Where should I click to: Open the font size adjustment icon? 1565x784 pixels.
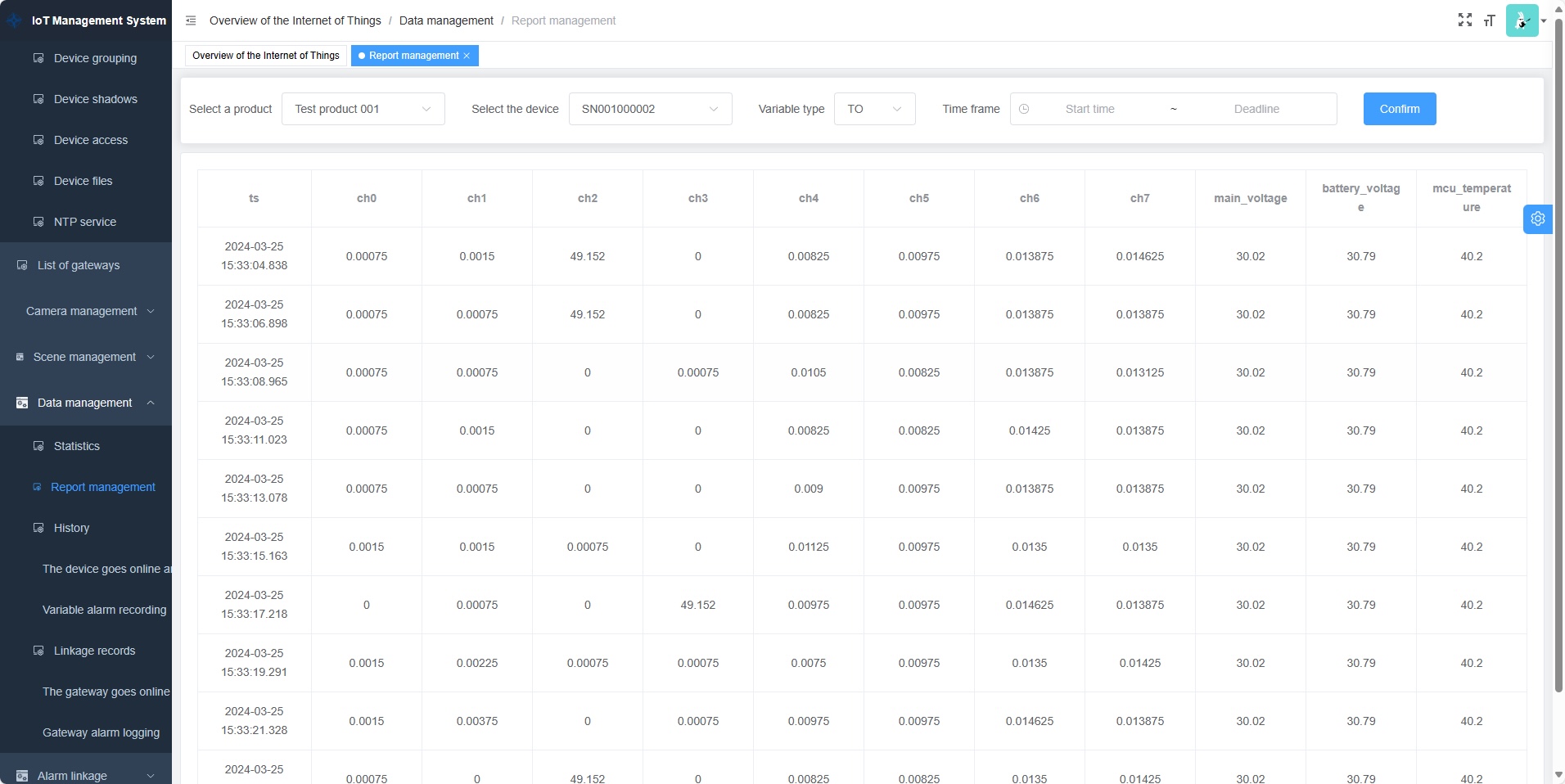point(1489,20)
